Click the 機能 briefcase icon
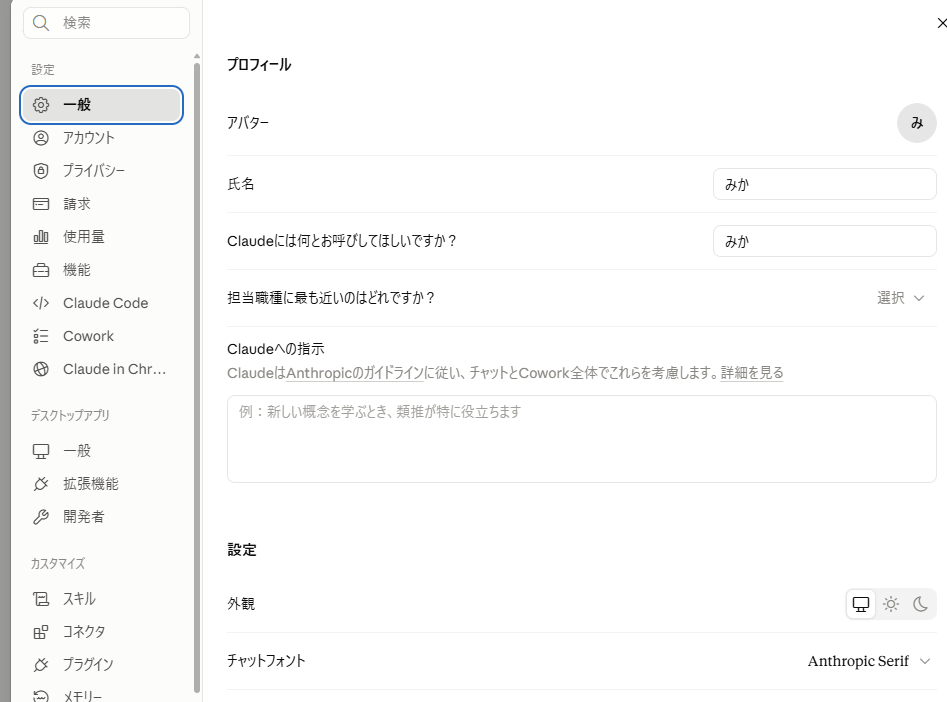Viewport: 947px width, 702px height. click(41, 270)
